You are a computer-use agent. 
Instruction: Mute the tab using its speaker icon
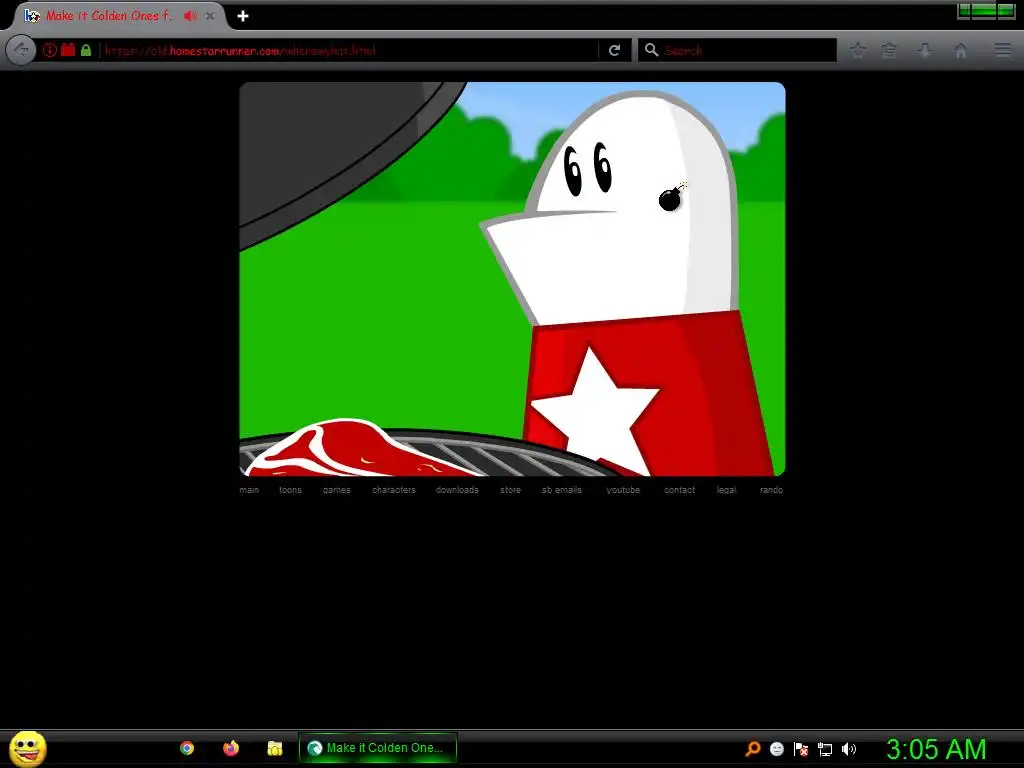click(190, 16)
